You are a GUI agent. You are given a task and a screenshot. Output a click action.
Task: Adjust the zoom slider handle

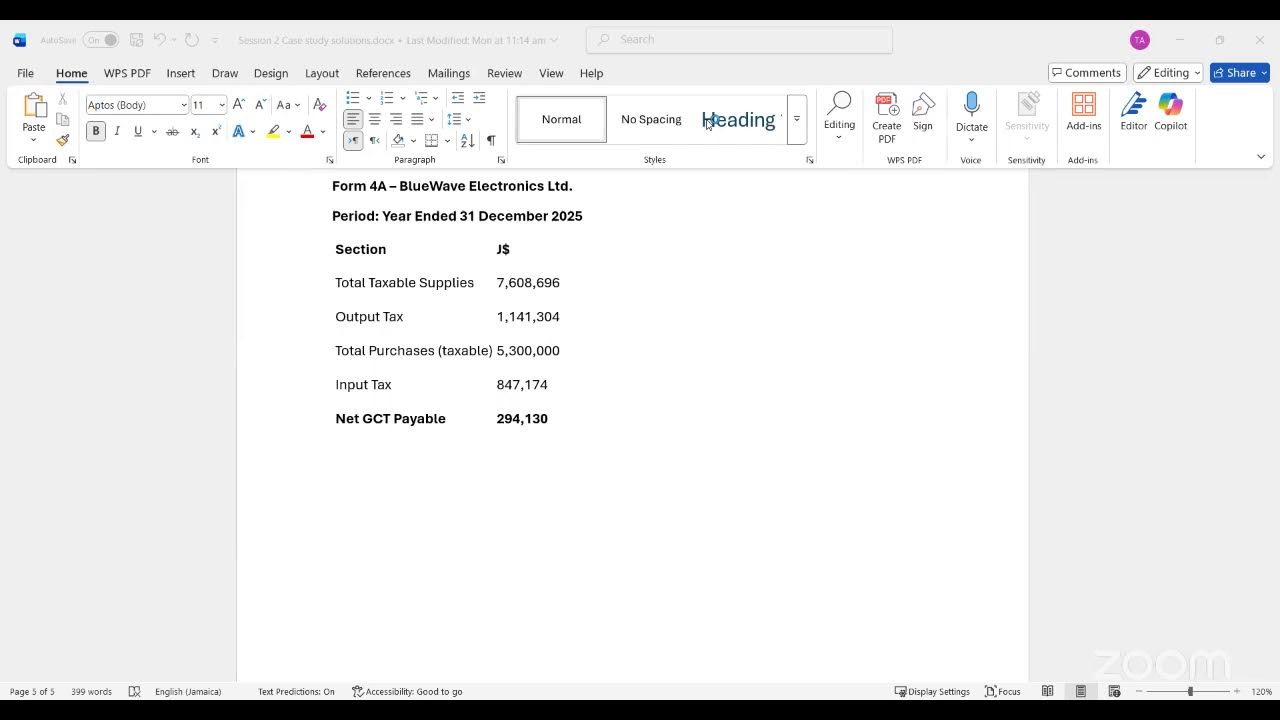(x=1190, y=691)
